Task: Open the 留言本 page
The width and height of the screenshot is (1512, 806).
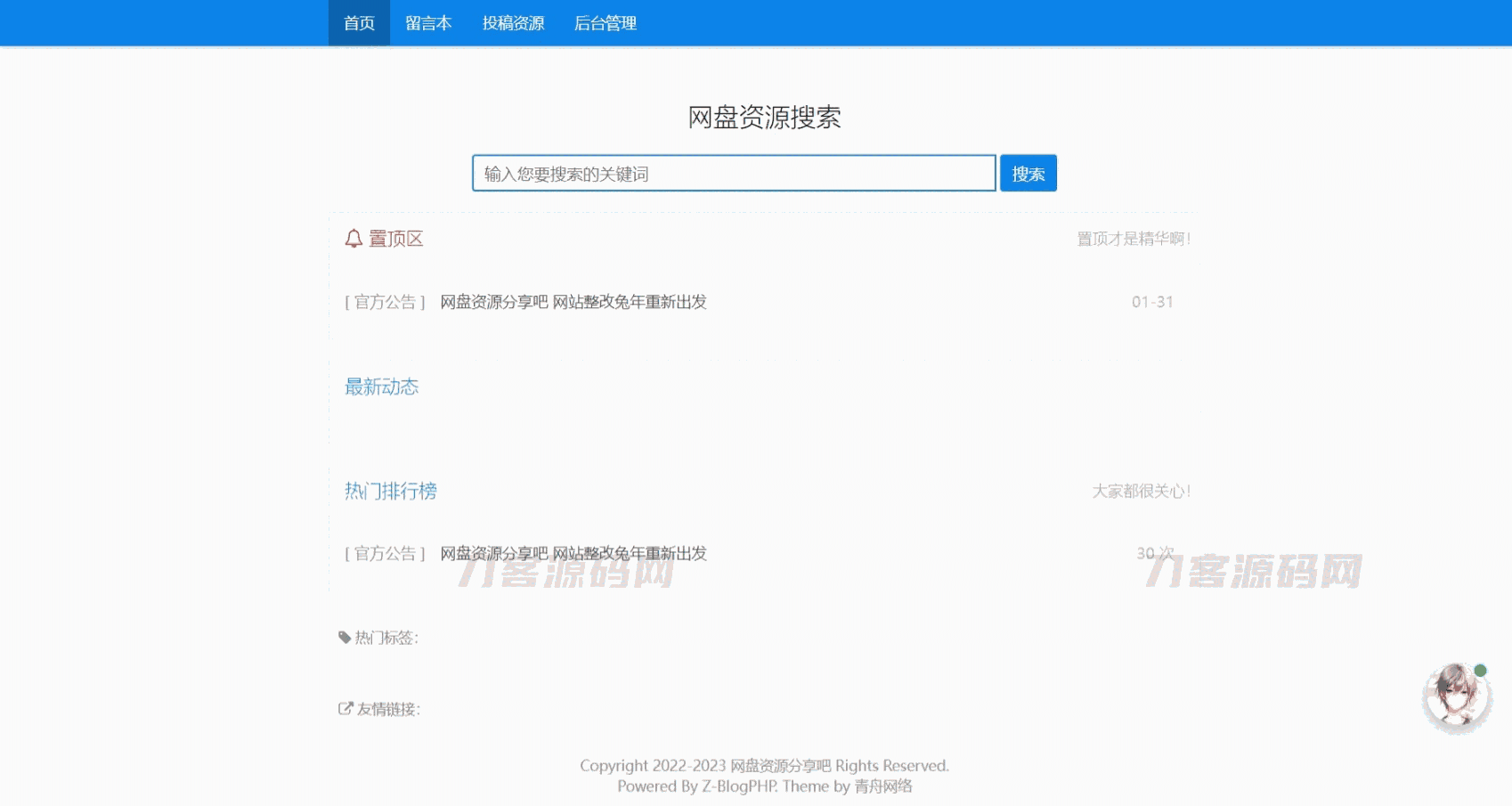Action: pyautogui.click(x=428, y=23)
